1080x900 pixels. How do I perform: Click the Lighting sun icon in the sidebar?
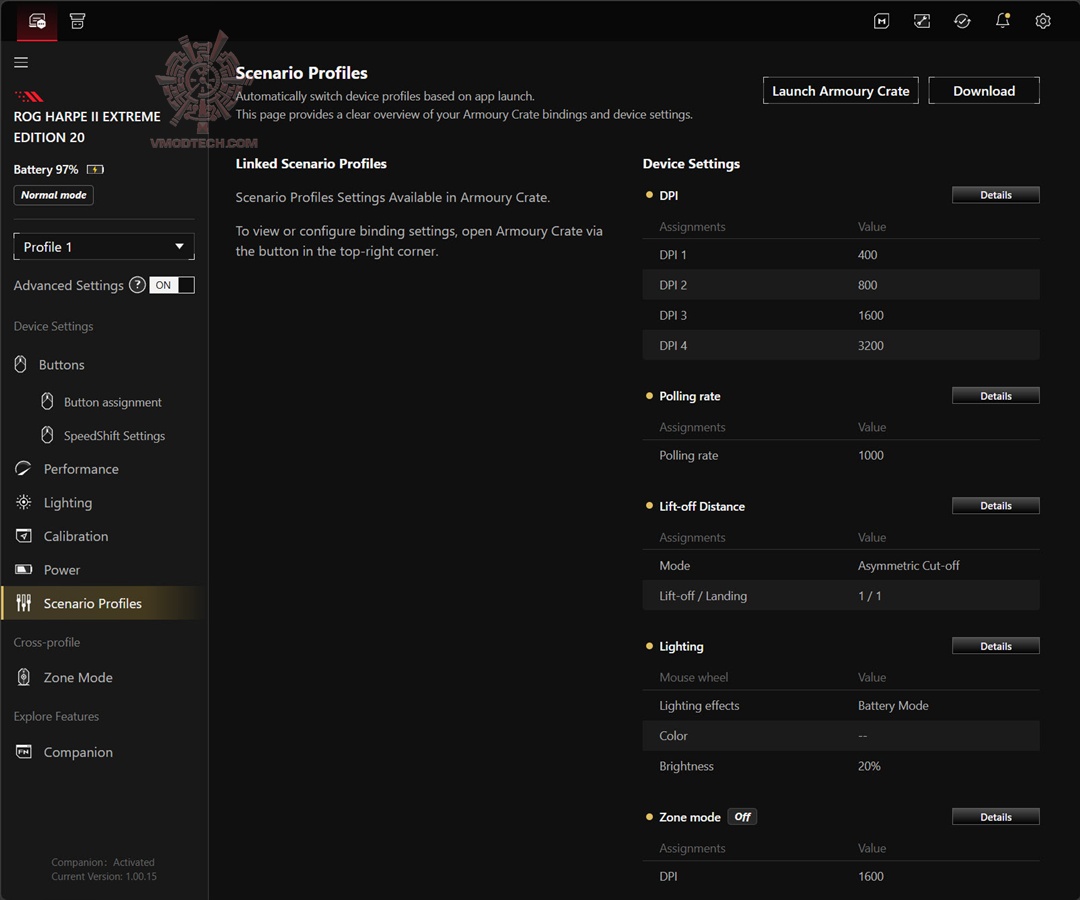click(23, 503)
